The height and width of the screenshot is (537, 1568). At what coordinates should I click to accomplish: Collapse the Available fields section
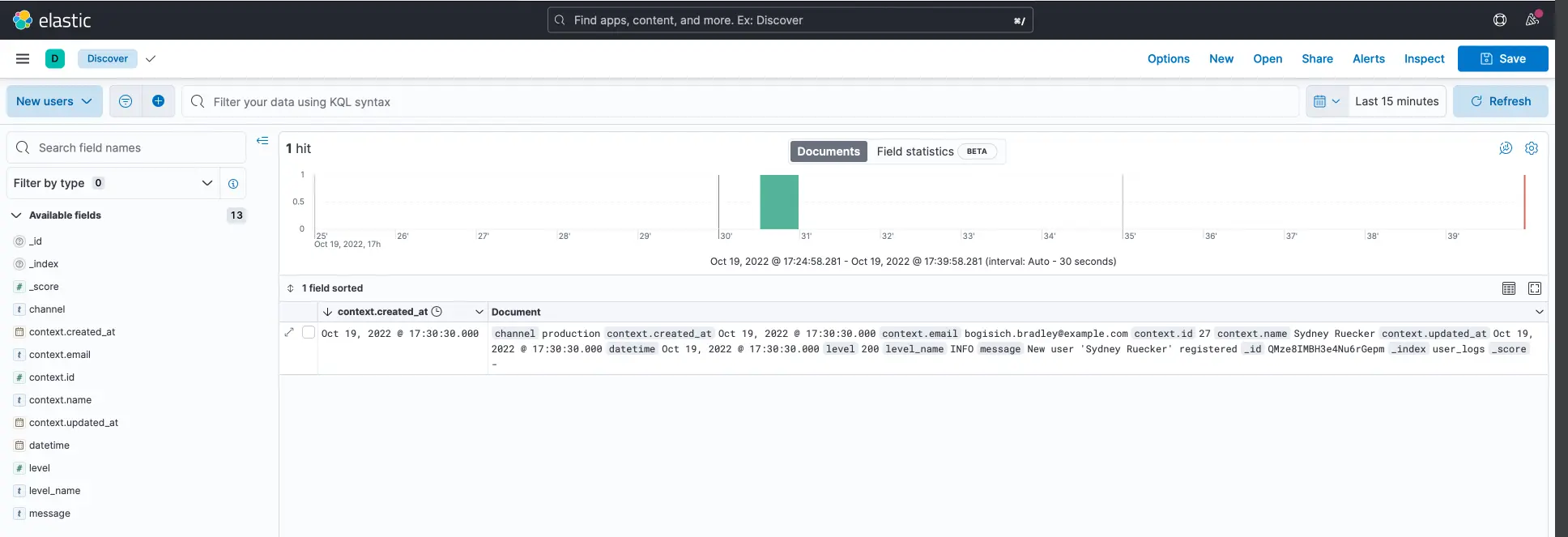[x=16, y=215]
